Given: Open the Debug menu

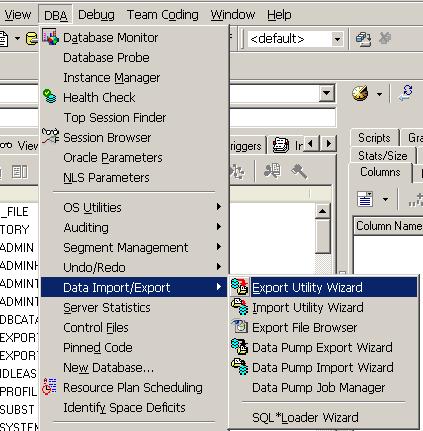Looking at the screenshot, I should pyautogui.click(x=96, y=15).
